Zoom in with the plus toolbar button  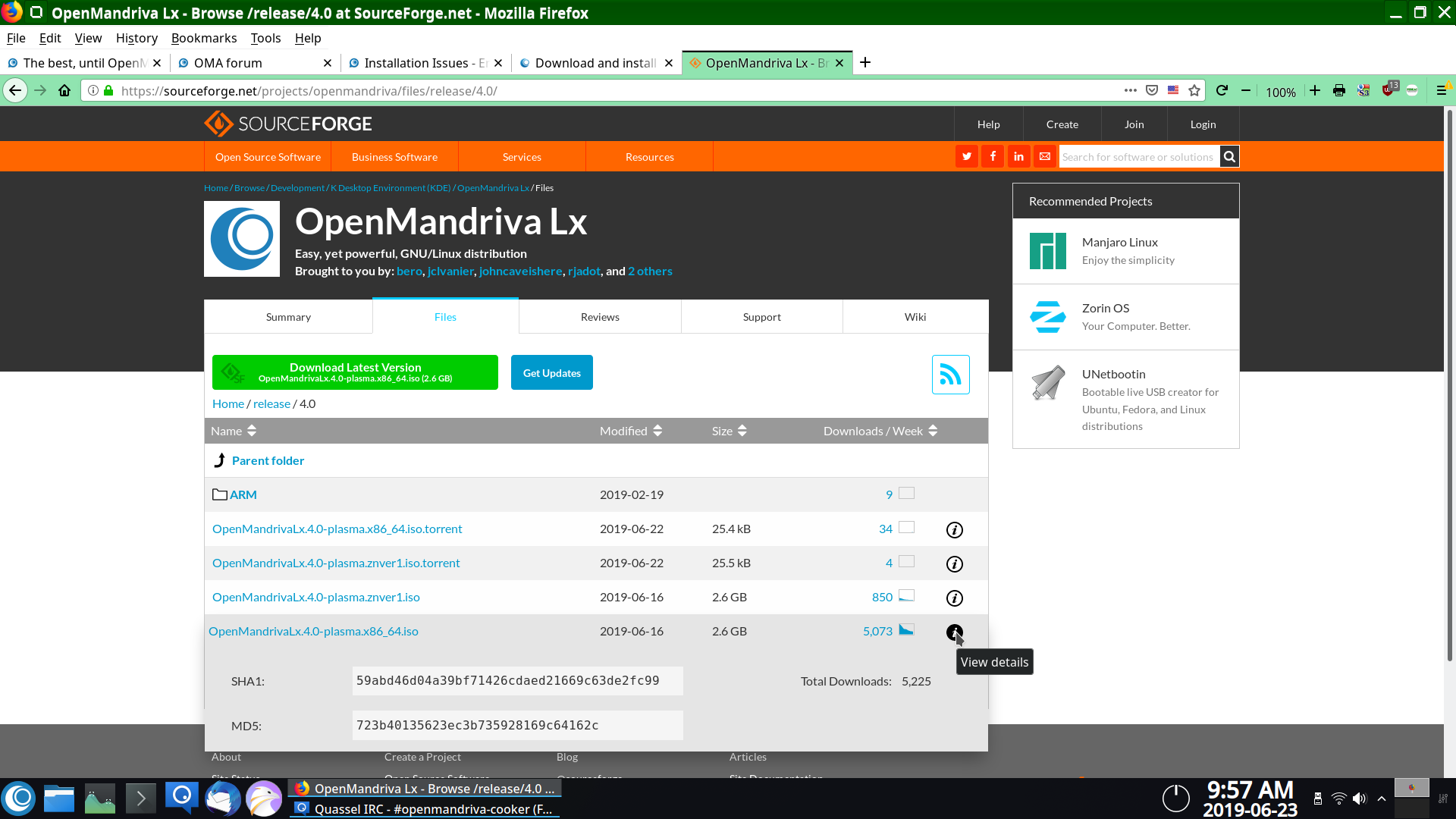(x=1315, y=91)
